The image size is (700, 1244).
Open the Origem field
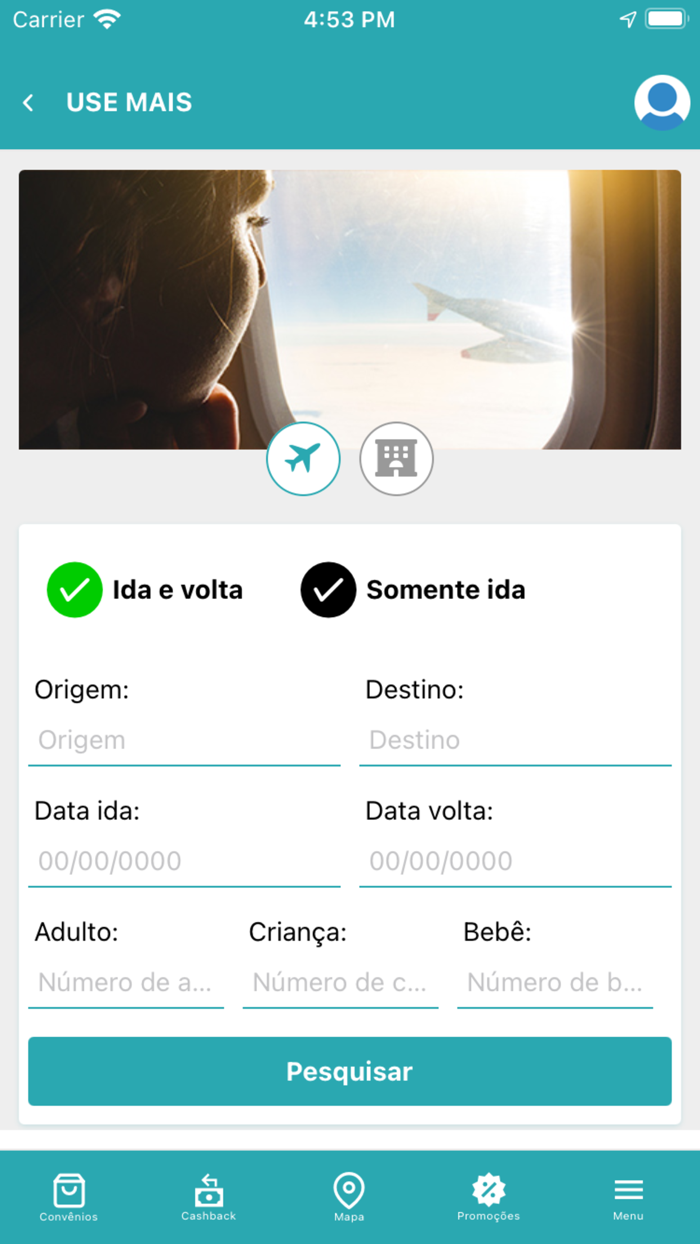pyautogui.click(x=184, y=740)
